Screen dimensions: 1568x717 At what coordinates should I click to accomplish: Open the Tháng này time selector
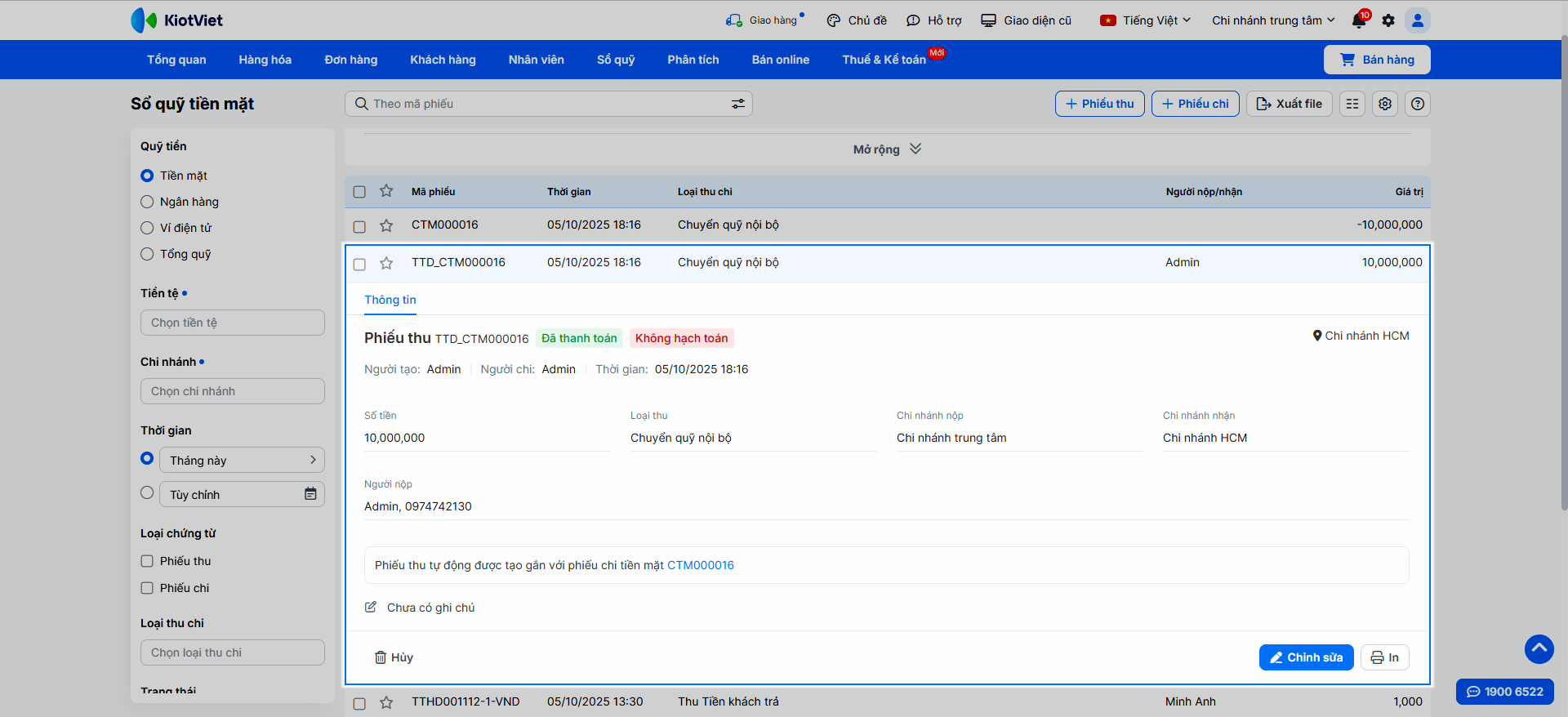[243, 460]
